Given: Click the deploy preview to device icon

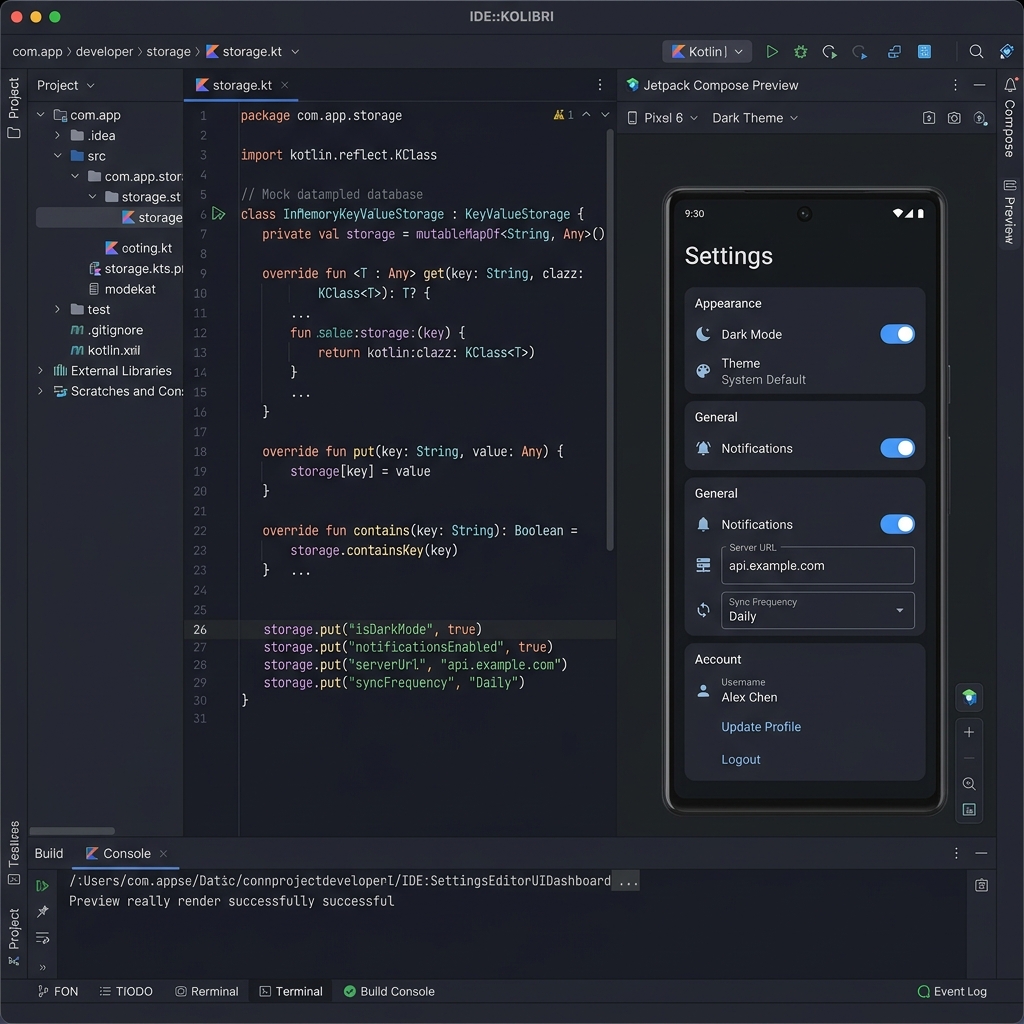Looking at the screenshot, I should coord(929,118).
